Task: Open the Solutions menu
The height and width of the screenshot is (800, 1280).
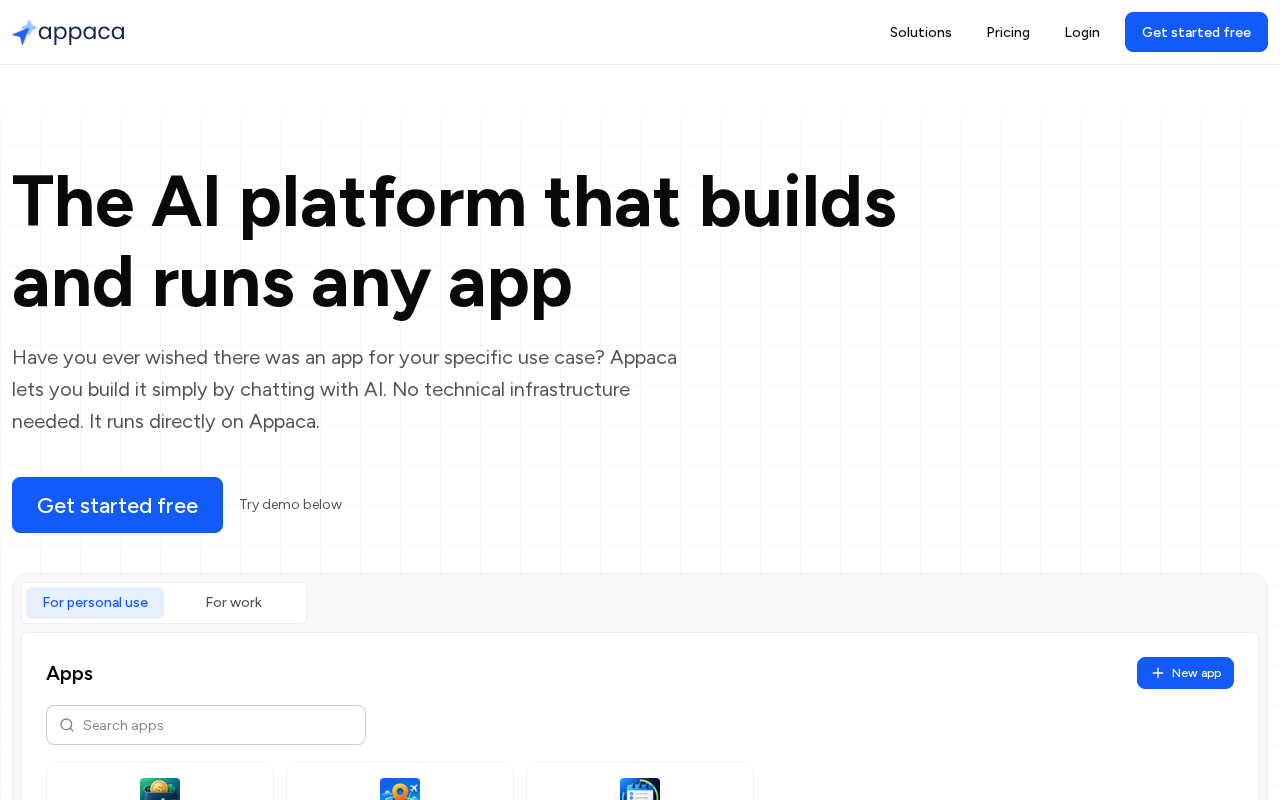Action: [921, 32]
